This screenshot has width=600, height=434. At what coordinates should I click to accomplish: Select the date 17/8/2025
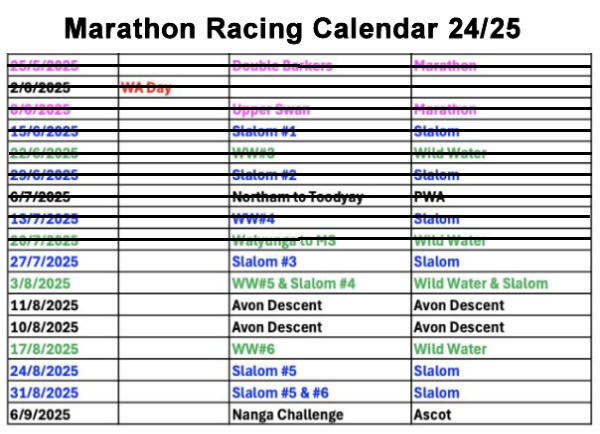45,349
